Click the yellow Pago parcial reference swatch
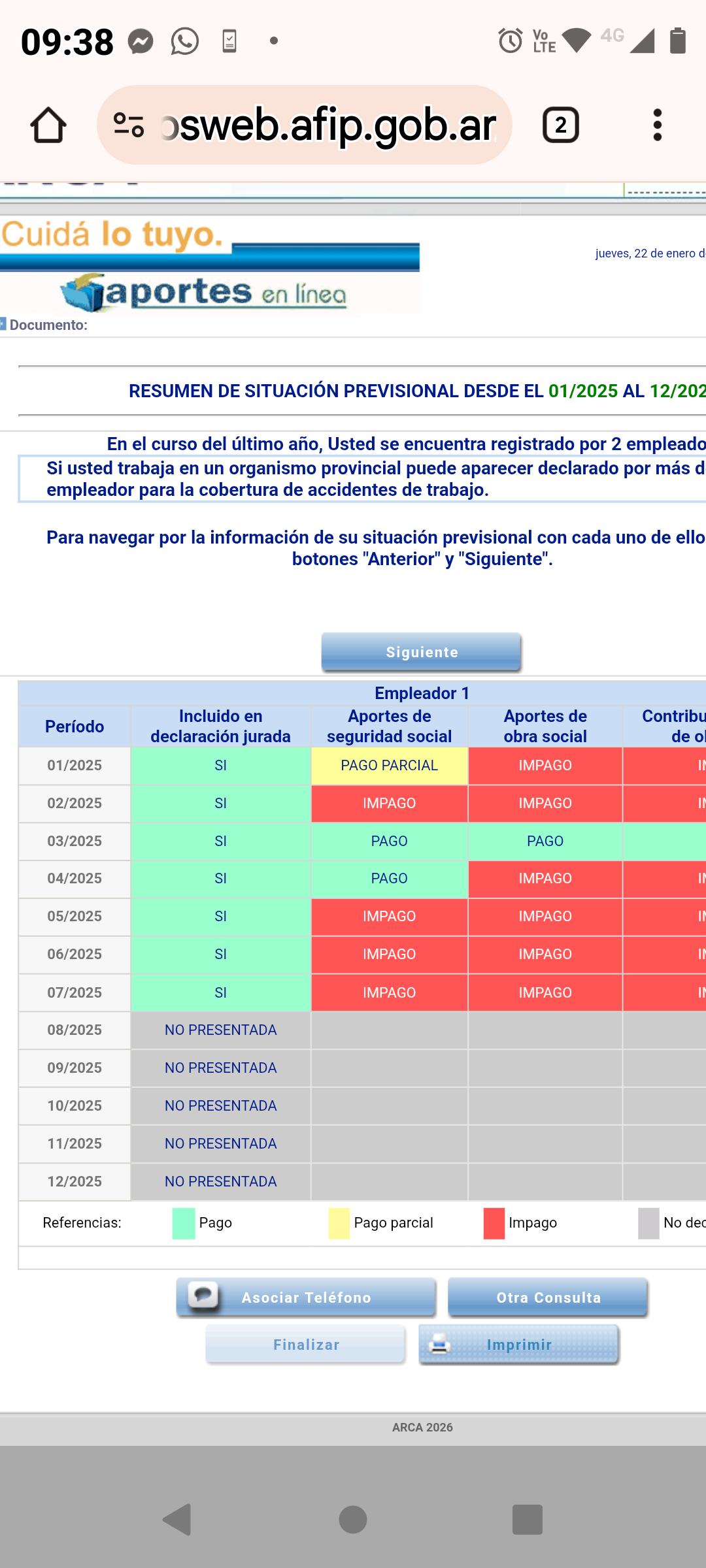Image resolution: width=706 pixels, height=1568 pixels. tap(339, 1223)
